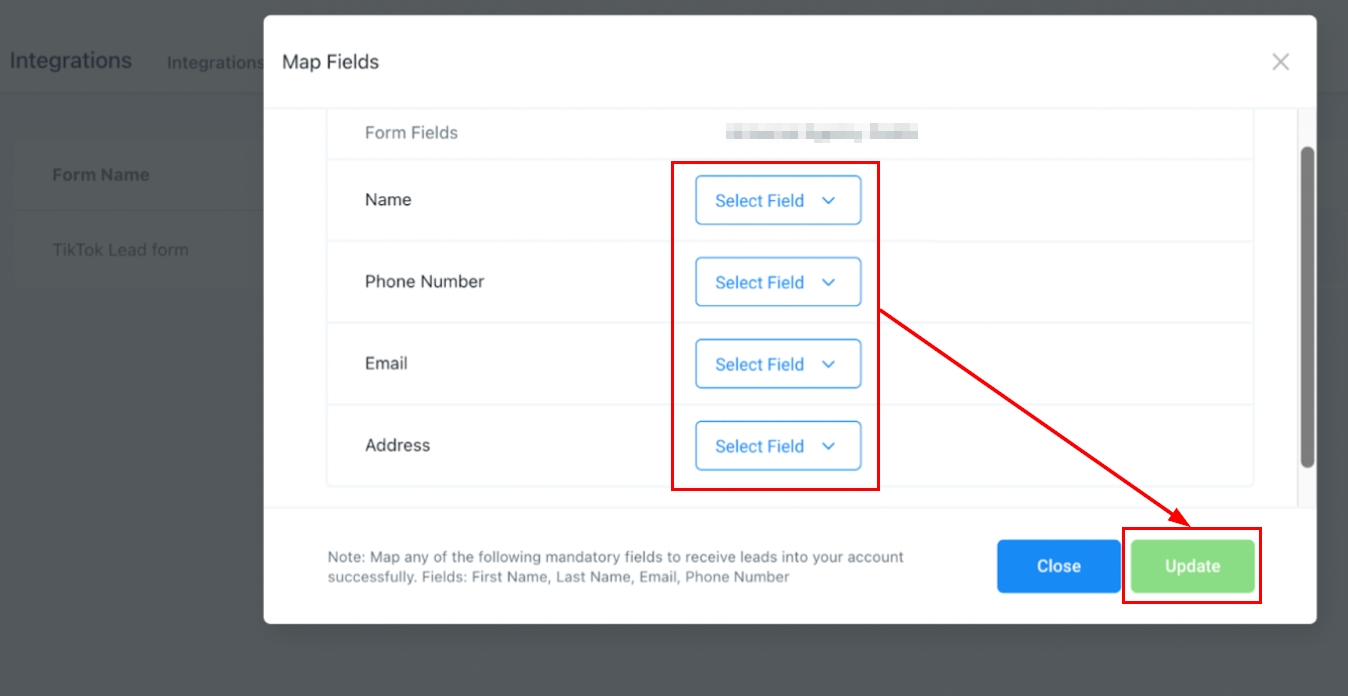Select the TikTok Lead form row

pos(120,250)
